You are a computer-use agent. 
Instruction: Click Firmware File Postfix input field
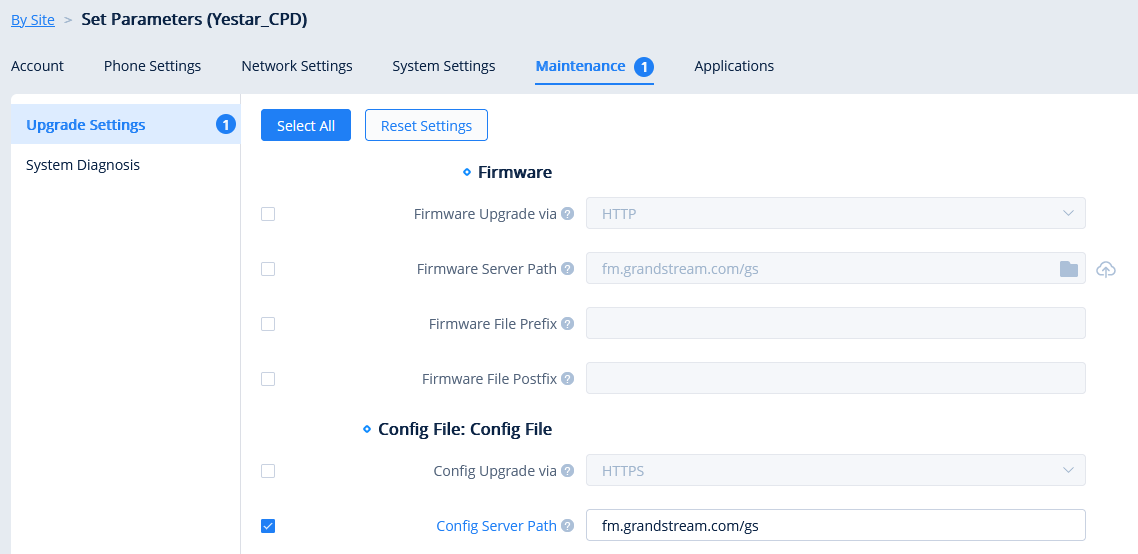pyautogui.click(x=835, y=378)
